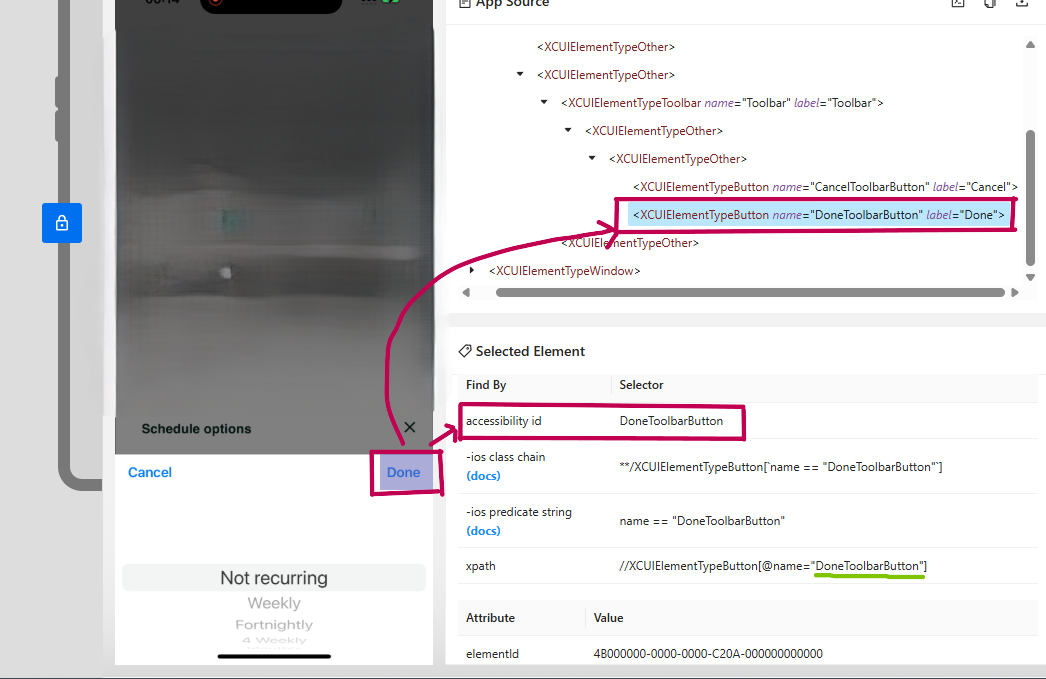
Task: Click the elementId value 4B000000-0000-0000-C20A-000000000000
Action: click(708, 654)
